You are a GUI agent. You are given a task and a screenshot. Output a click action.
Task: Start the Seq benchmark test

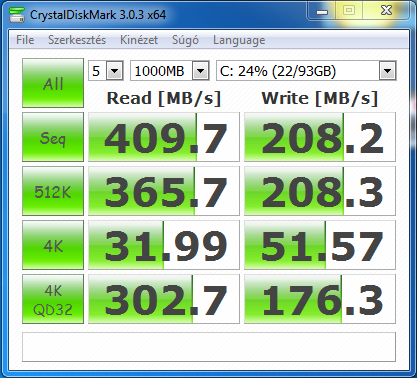pos(53,137)
